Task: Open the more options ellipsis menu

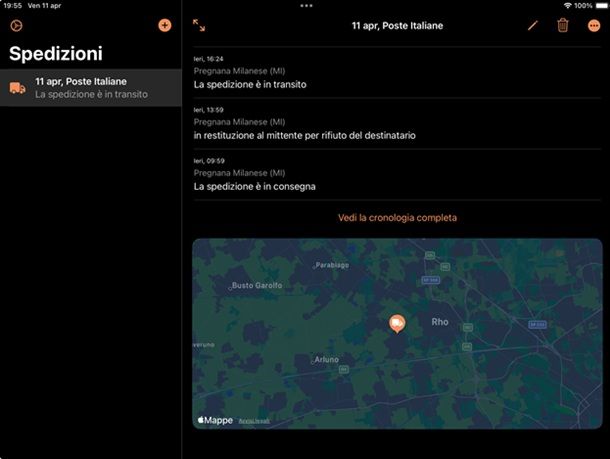Action: coord(594,26)
